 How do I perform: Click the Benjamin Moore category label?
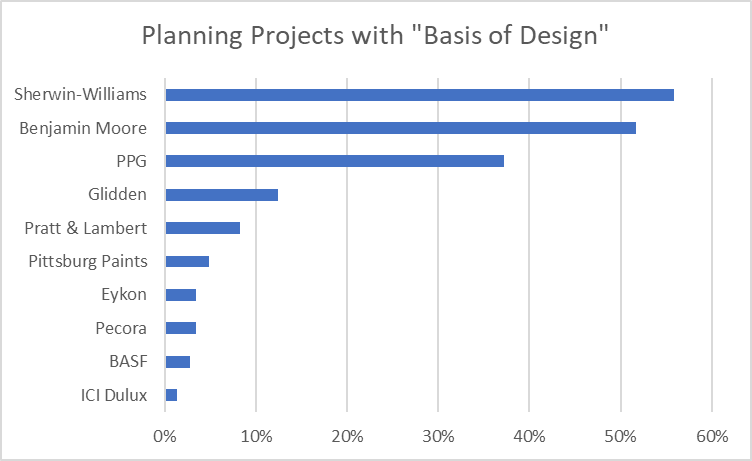(84, 128)
